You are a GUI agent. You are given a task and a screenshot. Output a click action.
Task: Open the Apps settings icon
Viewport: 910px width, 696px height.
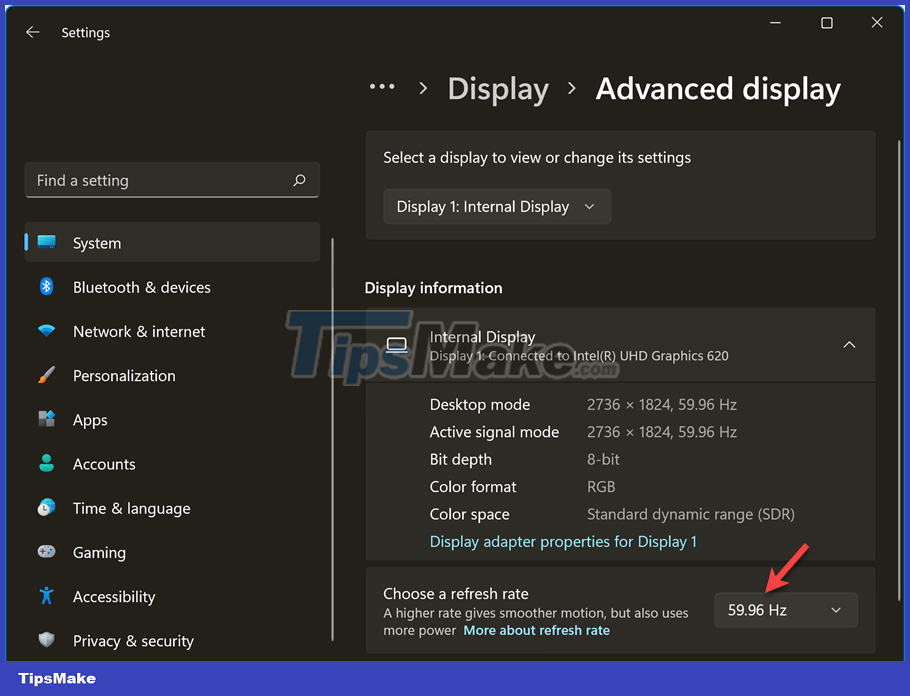(46, 420)
